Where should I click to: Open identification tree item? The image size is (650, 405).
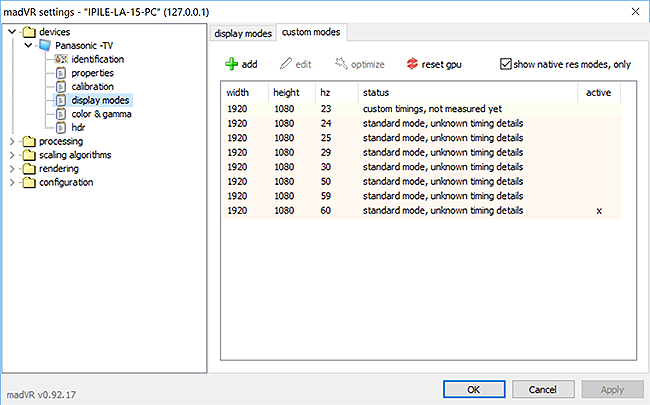click(x=97, y=59)
